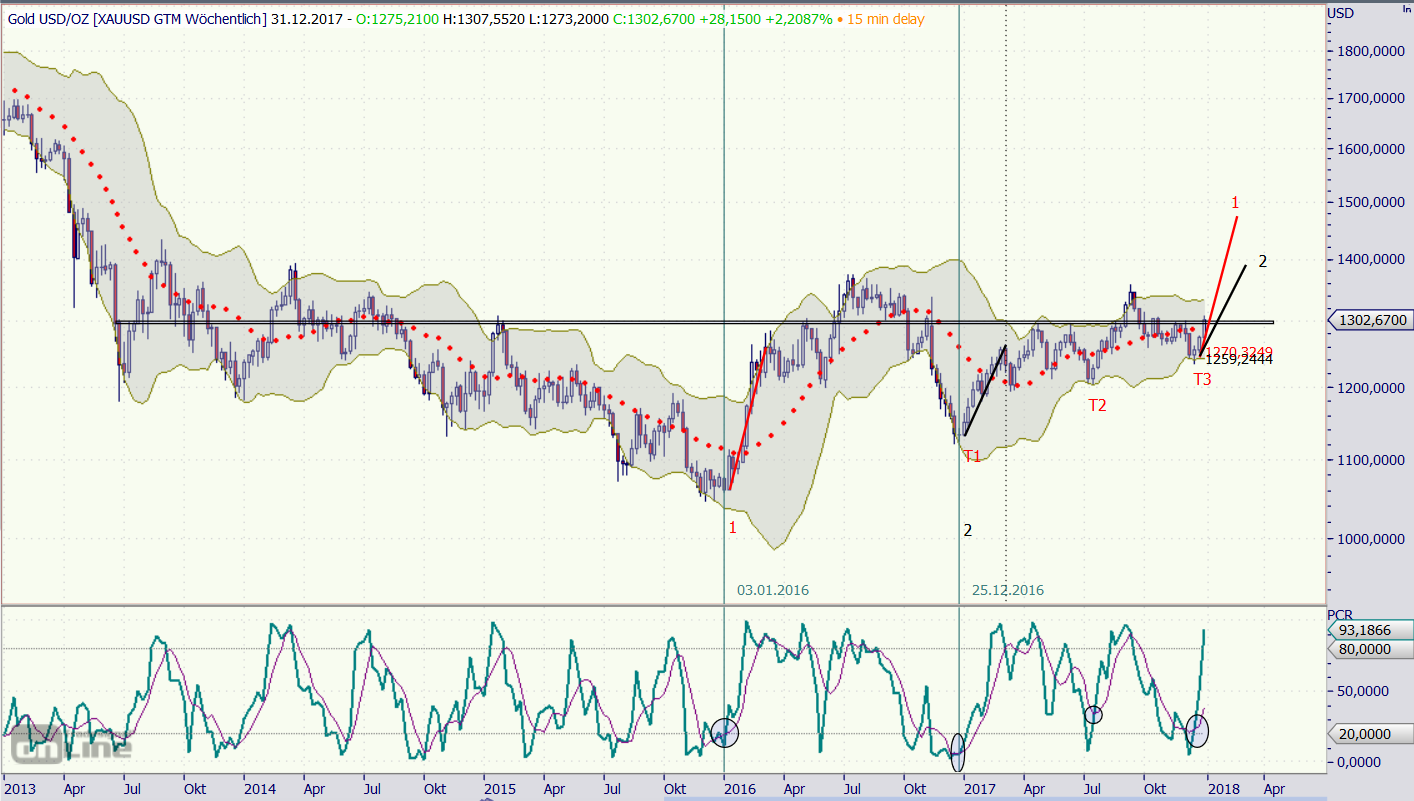The width and height of the screenshot is (1414, 801).
Task: Click the USD currency label on price axis
Action: point(1340,13)
